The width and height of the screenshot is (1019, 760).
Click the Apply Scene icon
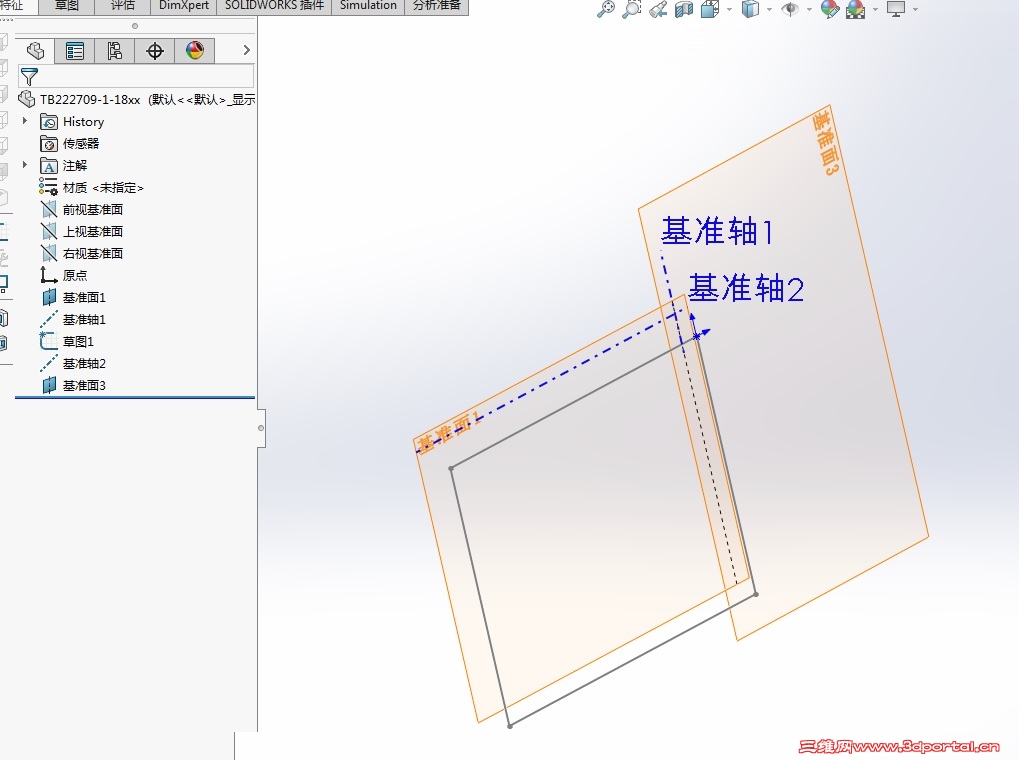(x=855, y=9)
